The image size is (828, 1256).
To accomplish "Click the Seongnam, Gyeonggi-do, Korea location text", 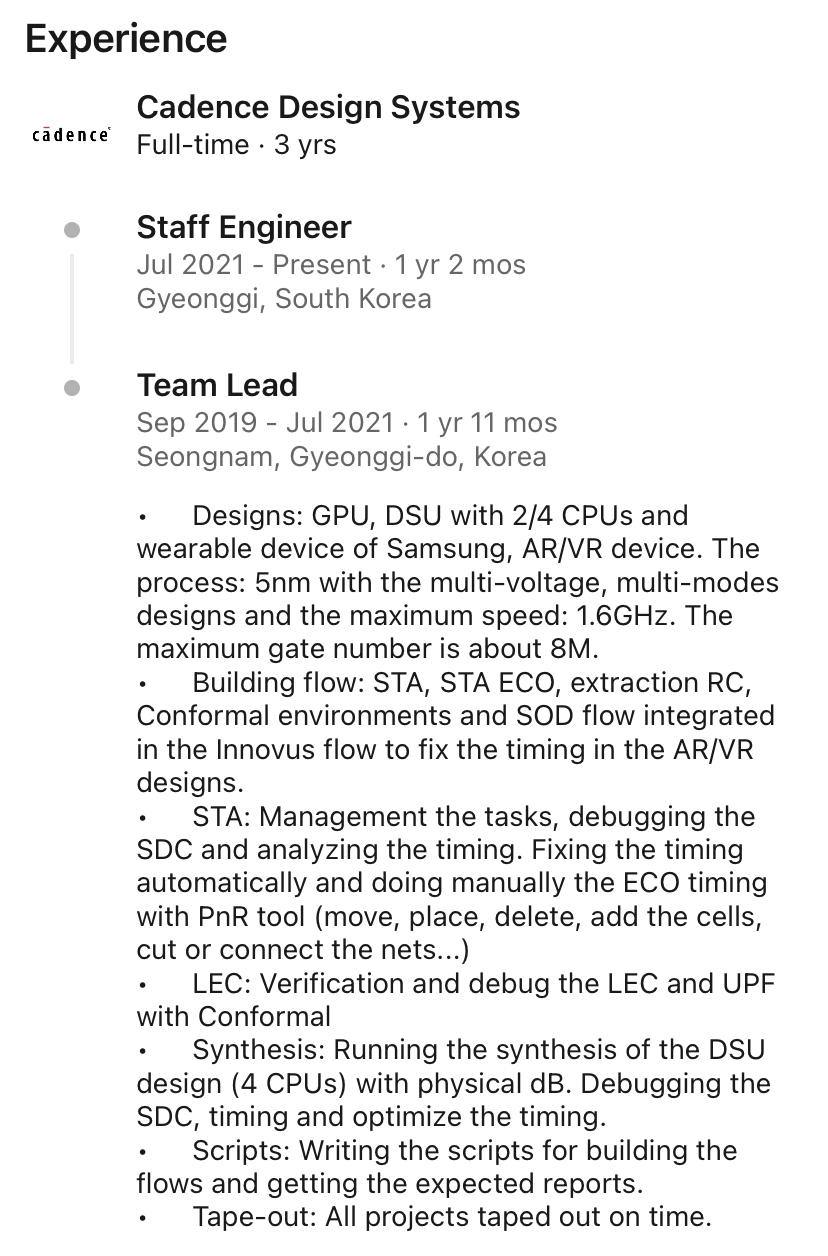I will [x=341, y=457].
